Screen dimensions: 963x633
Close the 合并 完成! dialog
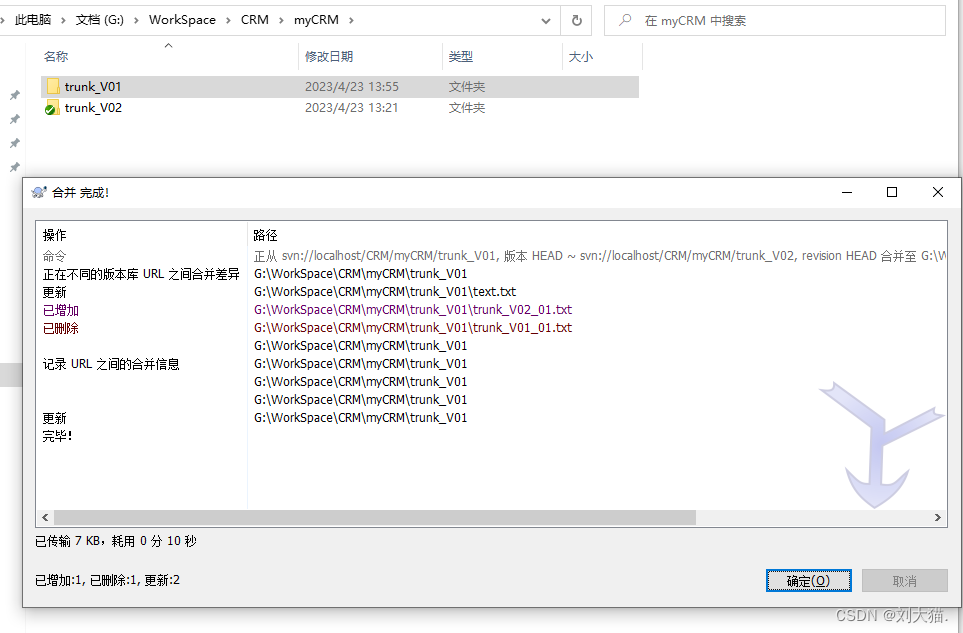pos(938,192)
